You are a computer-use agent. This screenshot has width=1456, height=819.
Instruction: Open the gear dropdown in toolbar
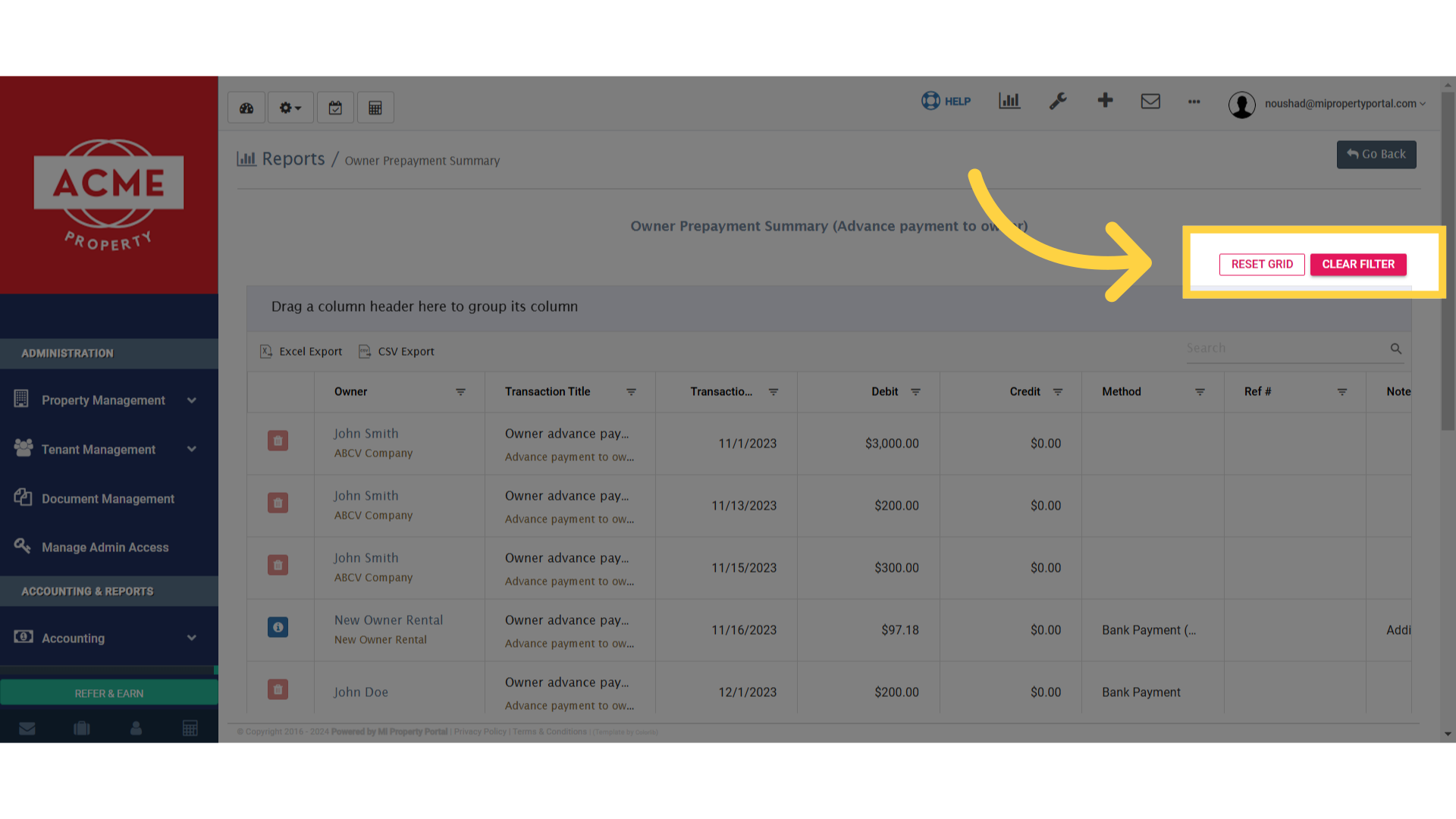point(290,107)
